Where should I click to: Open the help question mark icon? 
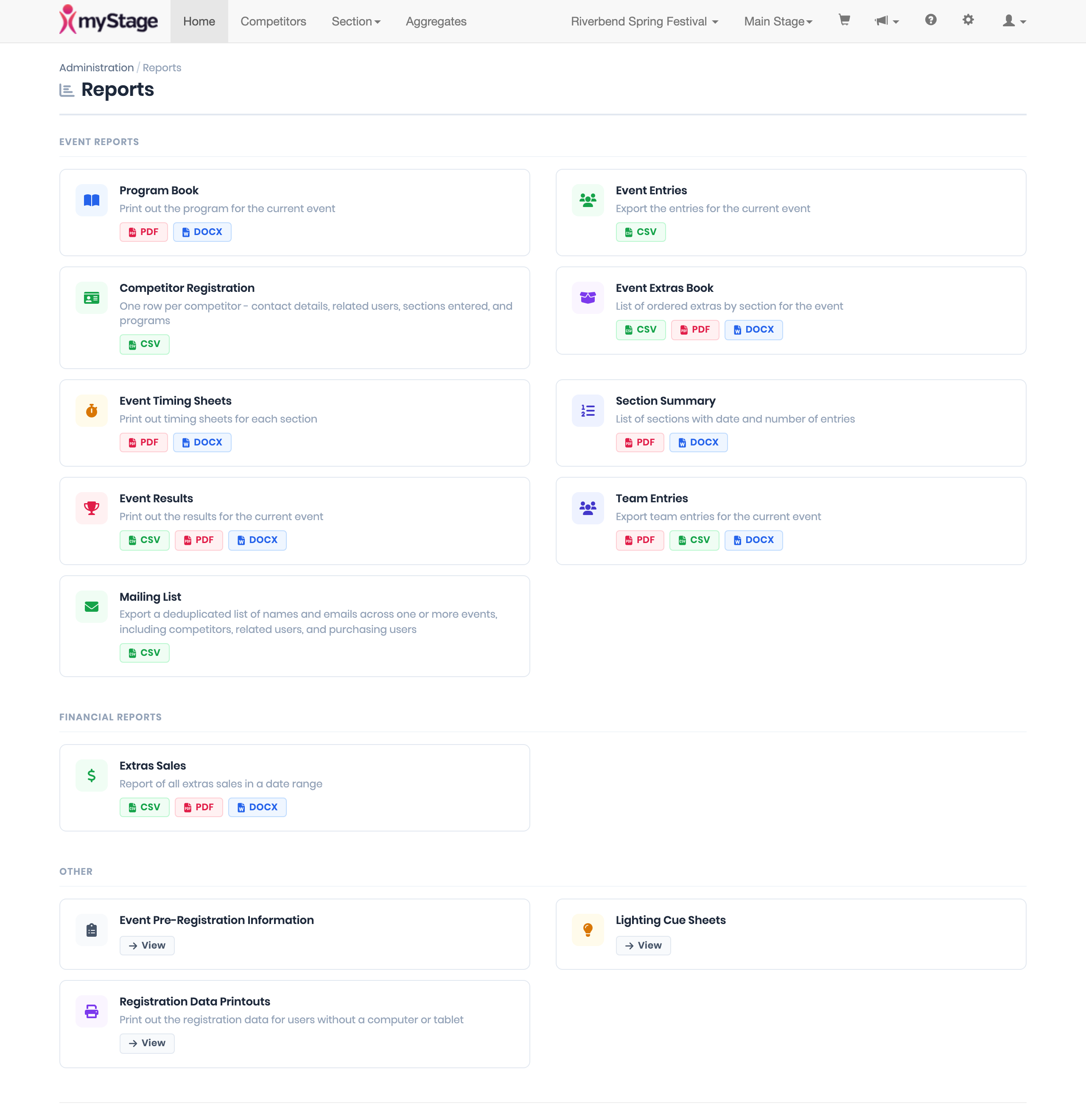[x=931, y=20]
